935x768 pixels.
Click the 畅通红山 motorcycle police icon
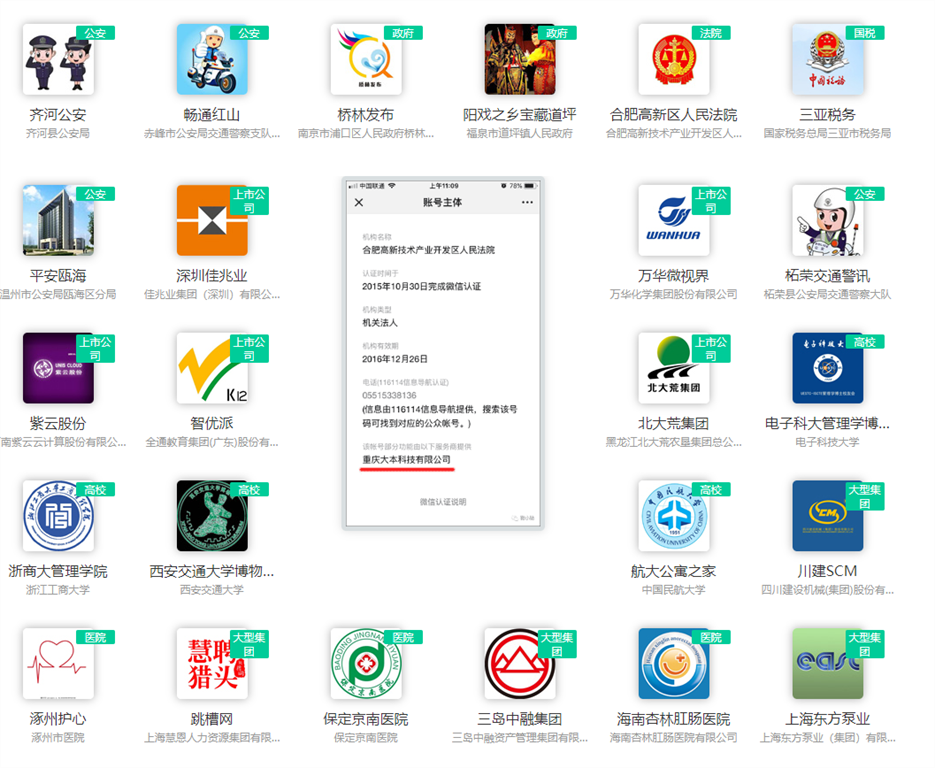pyautogui.click(x=212, y=60)
